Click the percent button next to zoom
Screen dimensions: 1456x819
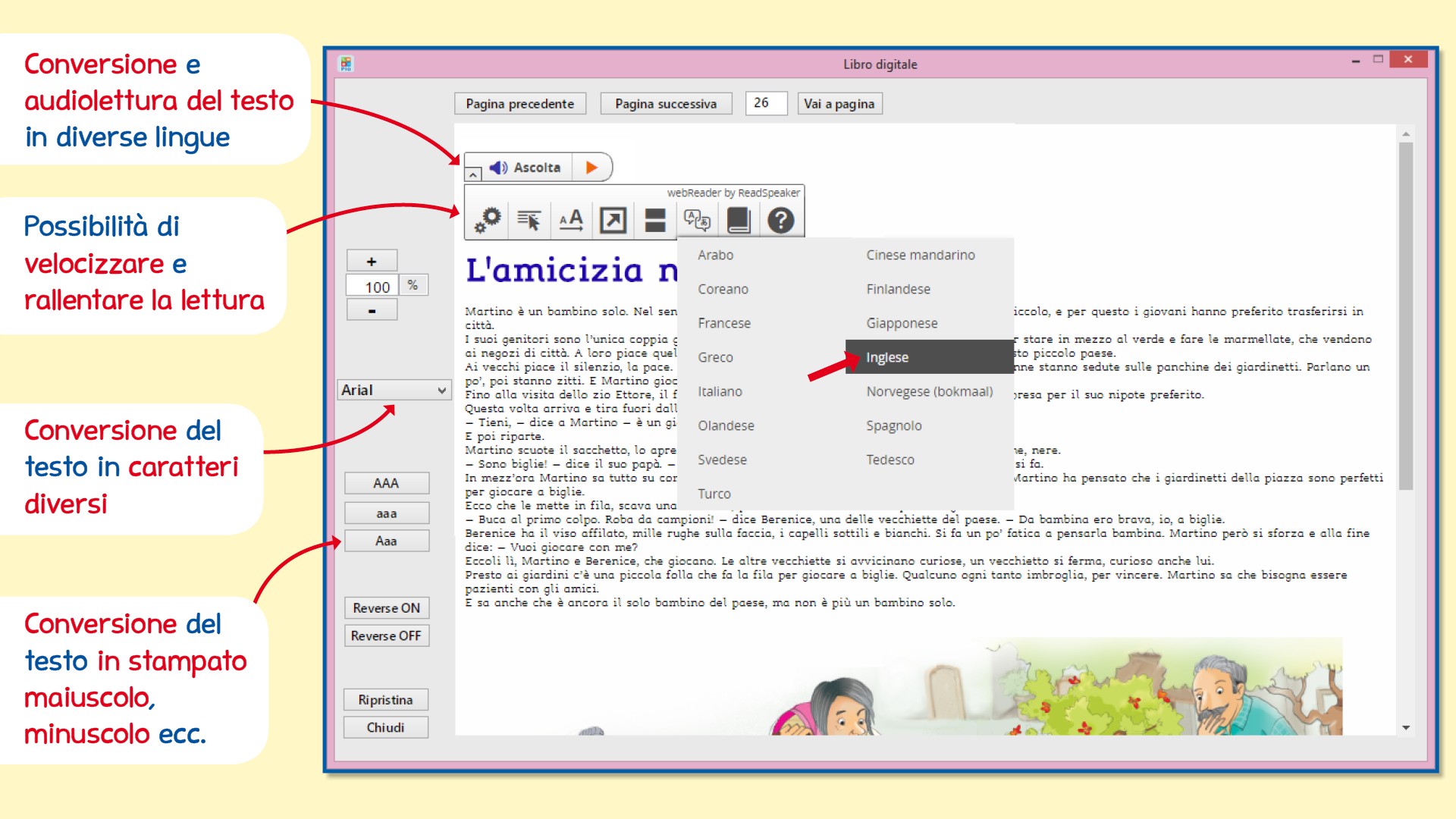(413, 285)
